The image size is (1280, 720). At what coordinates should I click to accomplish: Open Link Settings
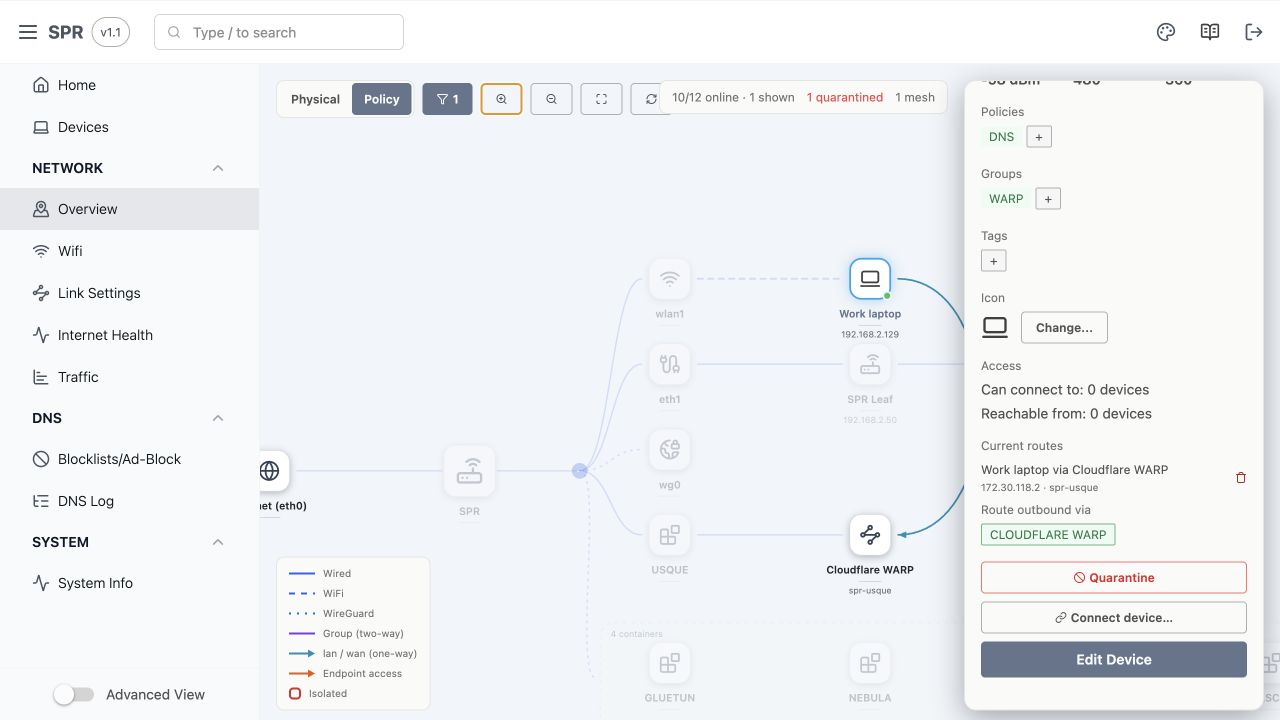(x=129, y=293)
